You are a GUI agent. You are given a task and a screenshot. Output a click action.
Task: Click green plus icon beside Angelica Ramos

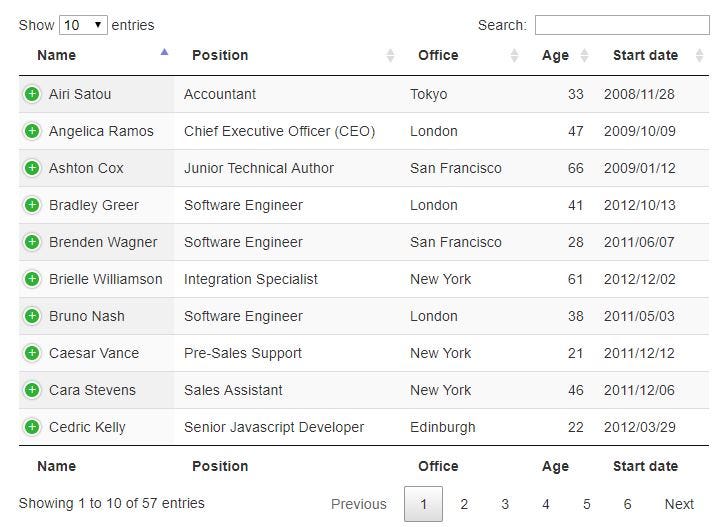coord(32,131)
